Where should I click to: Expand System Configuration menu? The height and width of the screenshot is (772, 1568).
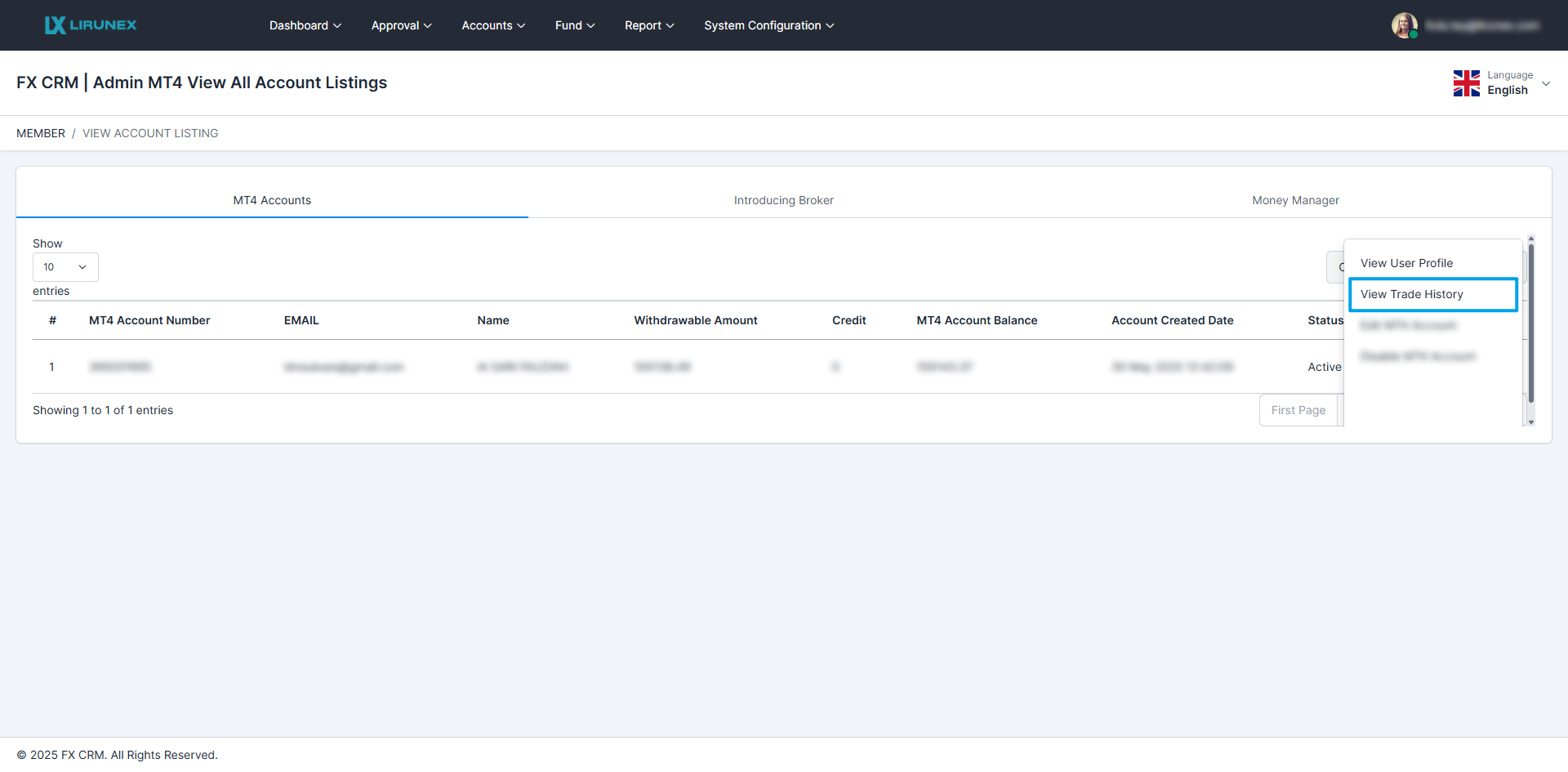tap(768, 25)
